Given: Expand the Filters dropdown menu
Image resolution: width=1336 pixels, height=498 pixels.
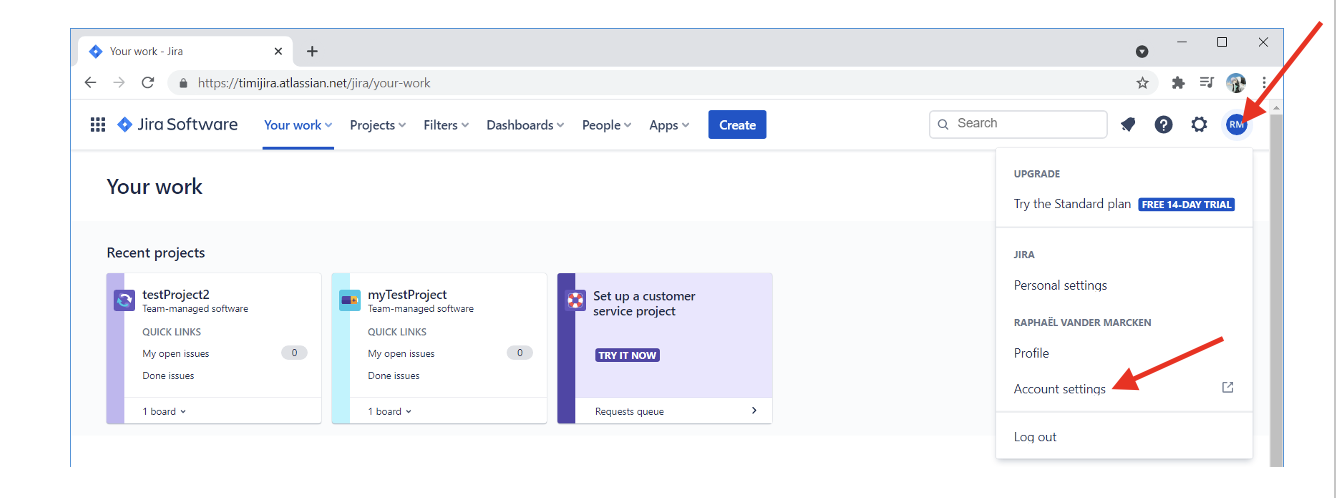Looking at the screenshot, I should [x=446, y=125].
